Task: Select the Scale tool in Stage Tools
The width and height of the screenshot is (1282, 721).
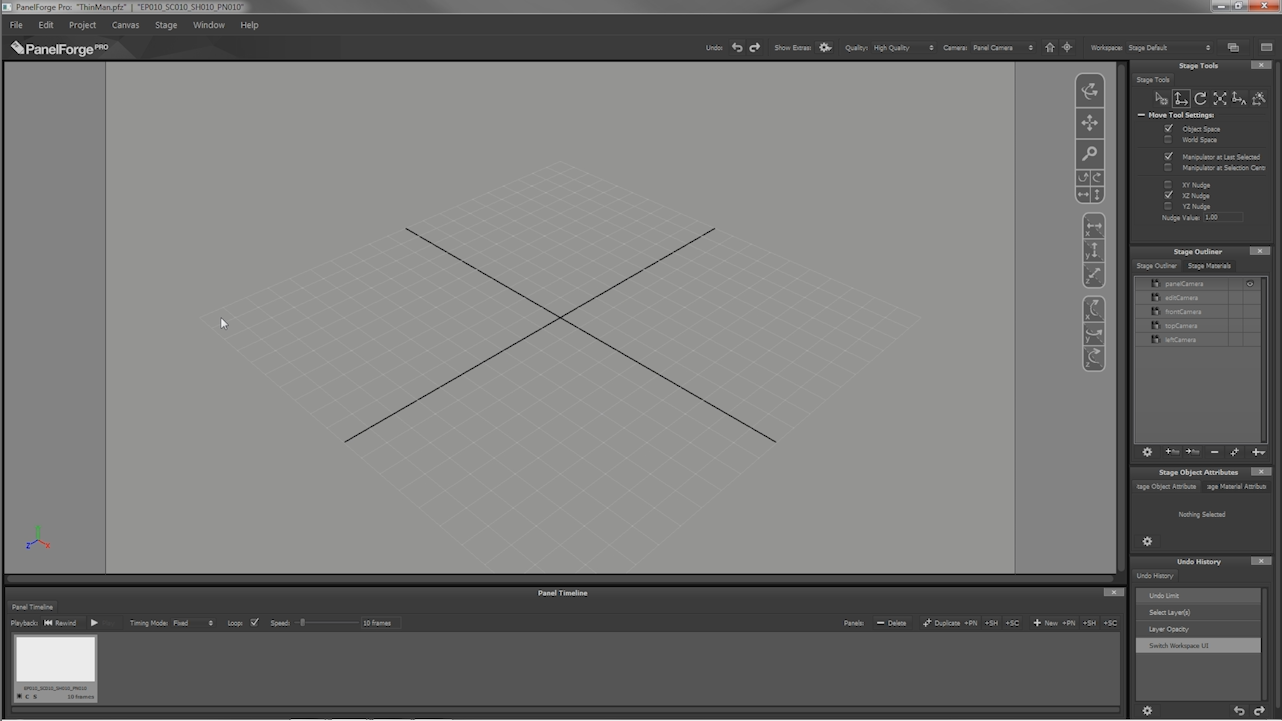Action: tap(1220, 98)
